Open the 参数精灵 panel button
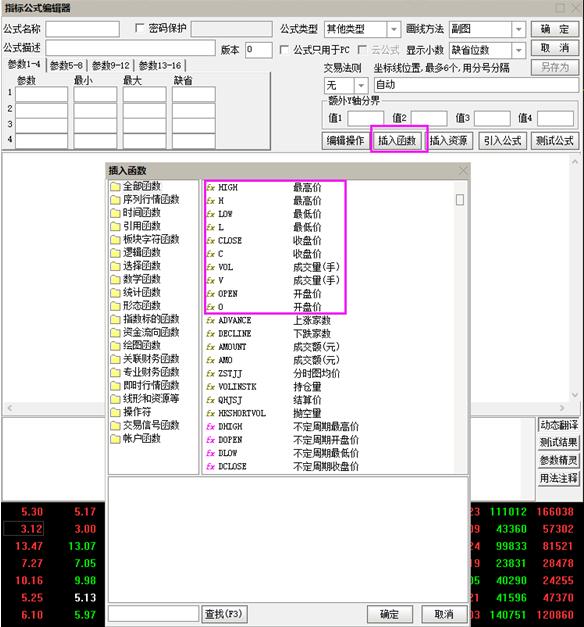The width and height of the screenshot is (584, 627). (558, 460)
